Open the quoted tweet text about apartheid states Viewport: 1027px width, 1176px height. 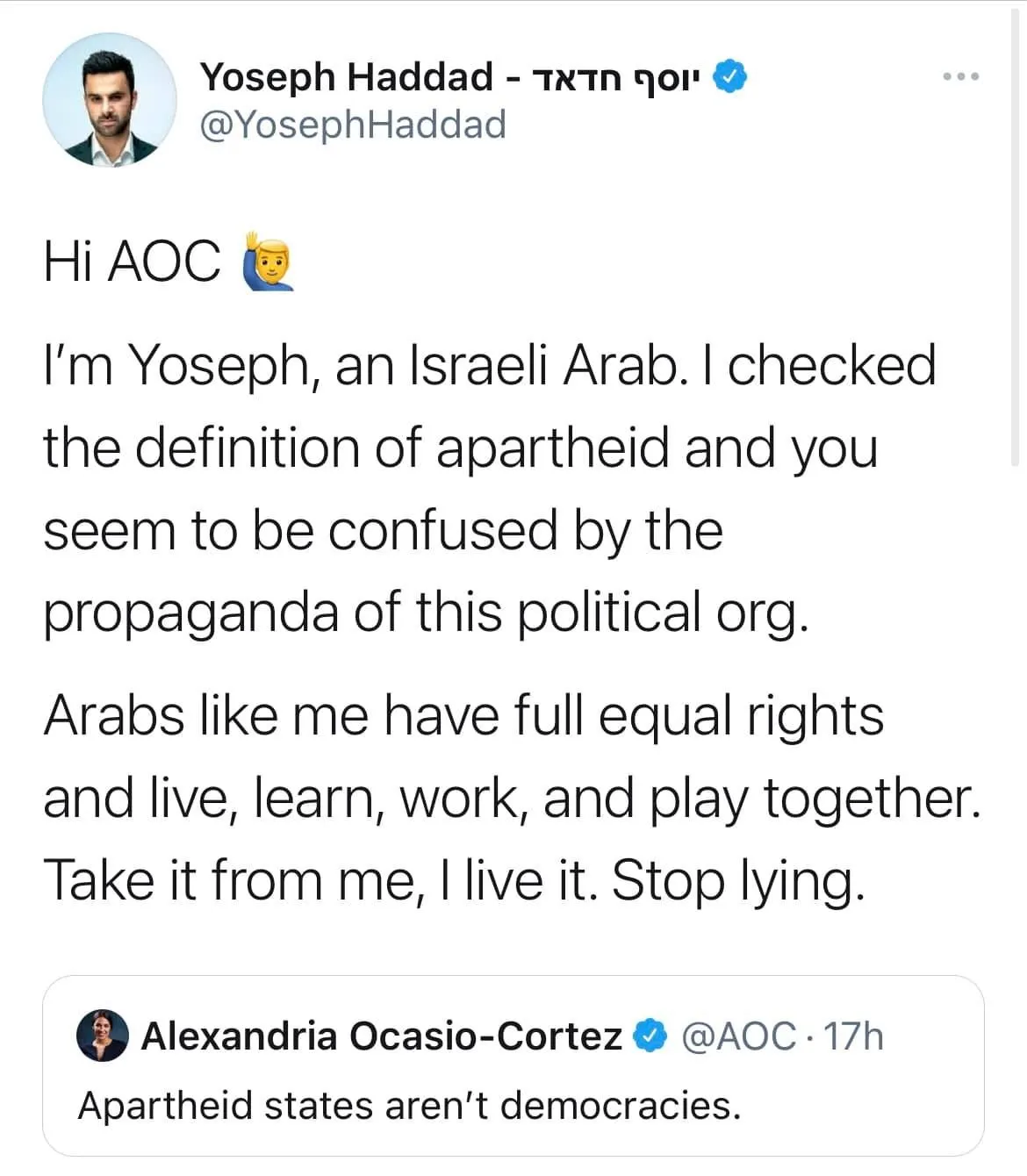click(409, 1105)
